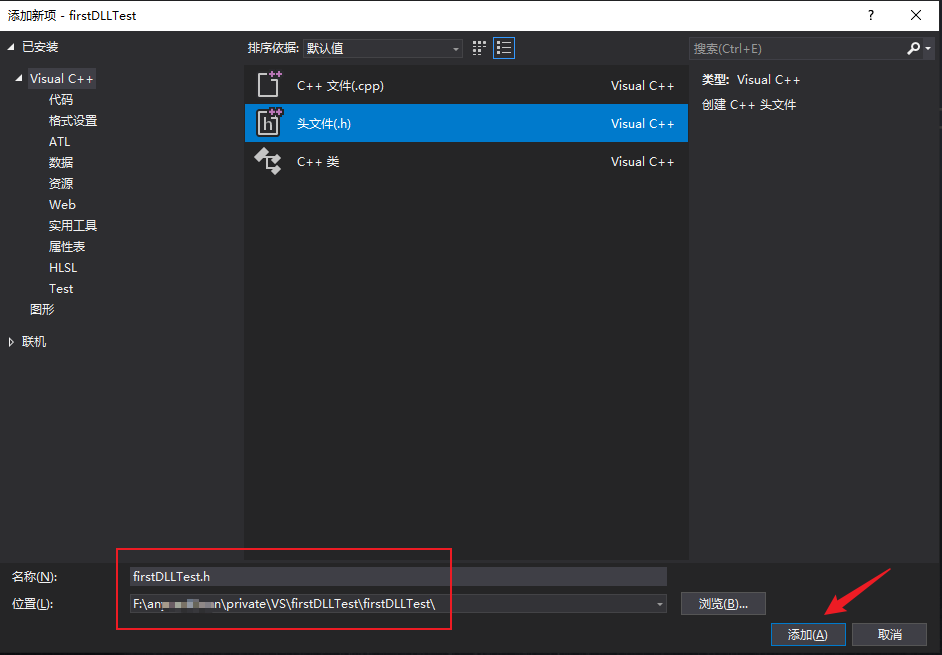Choose the C++ 类 template
This screenshot has width=942, height=655.
coord(466,161)
